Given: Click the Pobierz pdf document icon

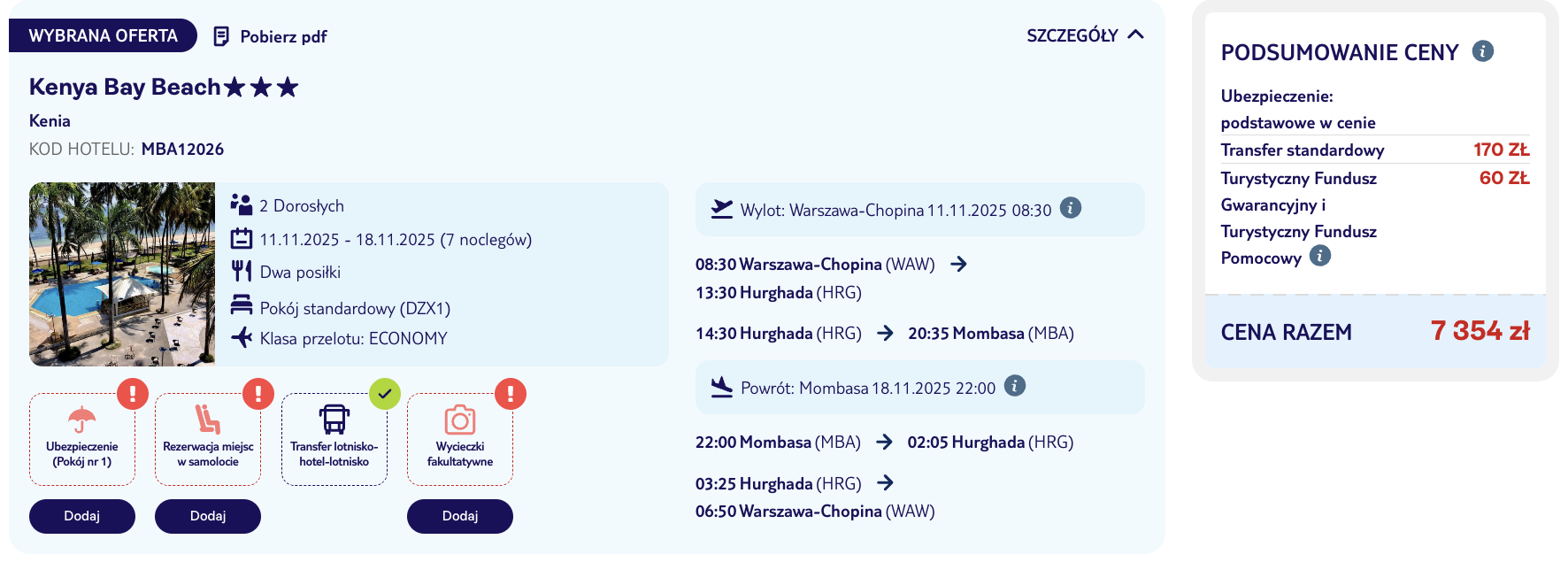Looking at the screenshot, I should click(x=221, y=36).
